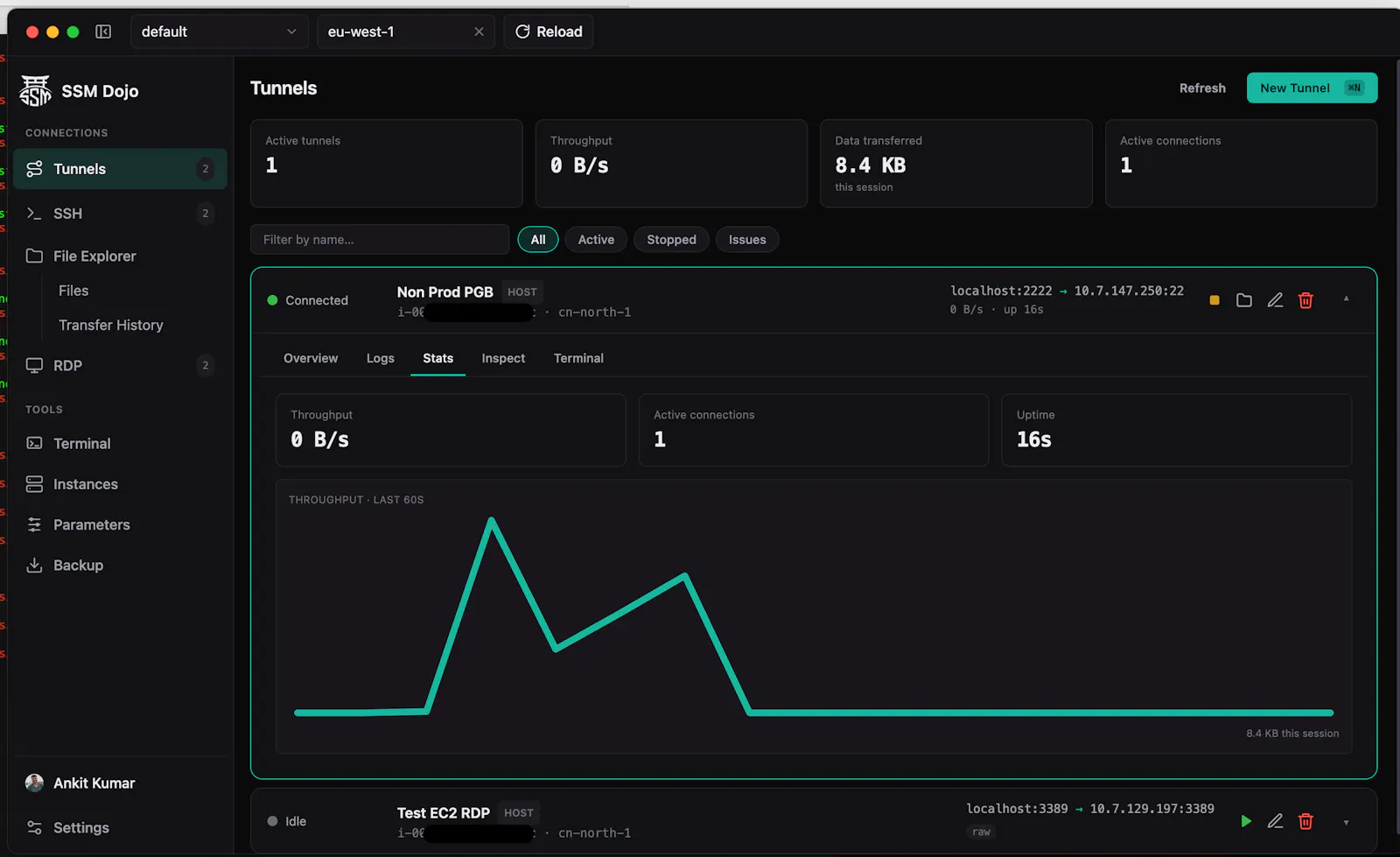Switch to the Inspect tab

[503, 358]
